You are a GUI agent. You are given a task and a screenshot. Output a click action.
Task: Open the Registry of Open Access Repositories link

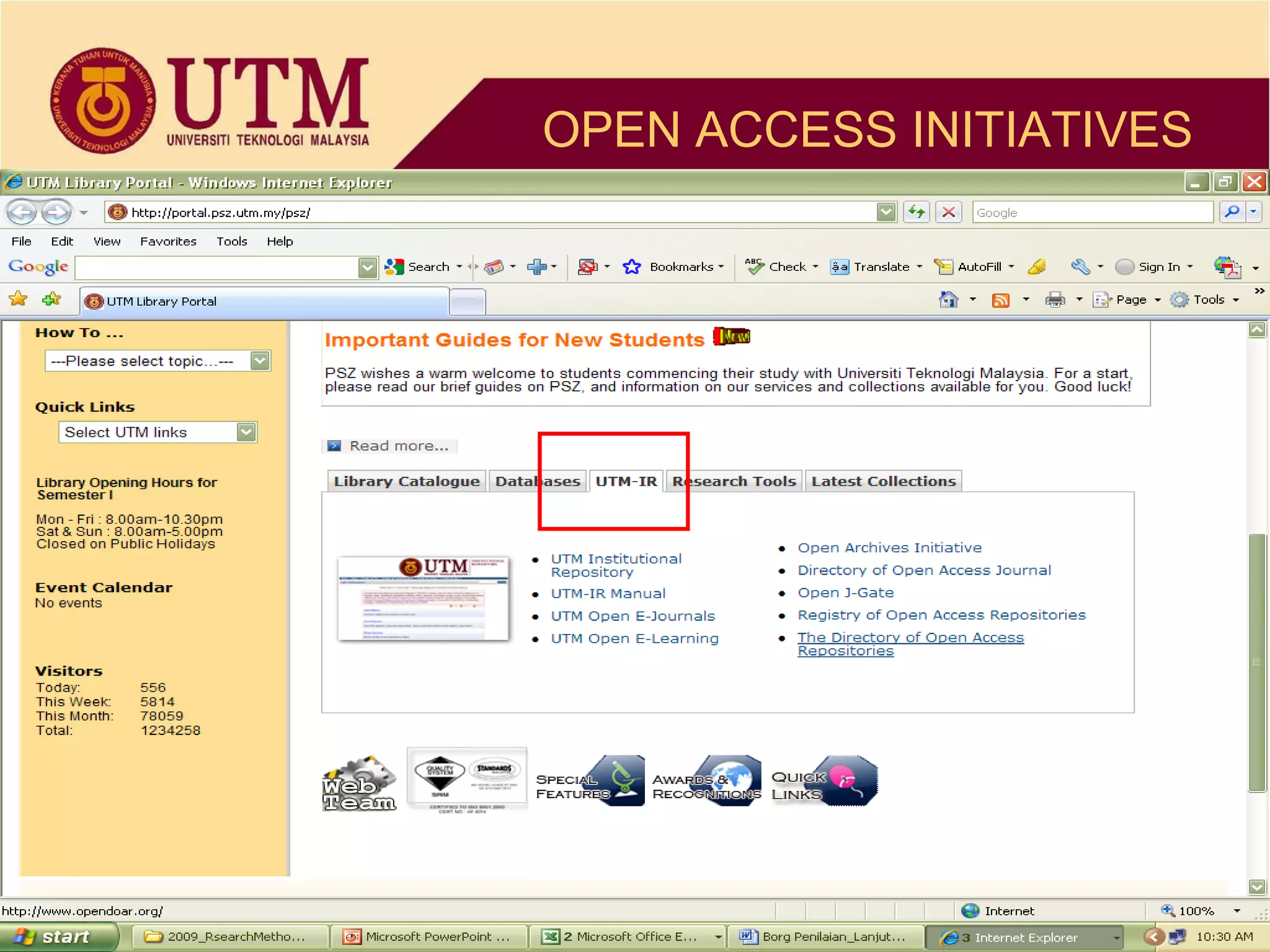pyautogui.click(x=941, y=615)
